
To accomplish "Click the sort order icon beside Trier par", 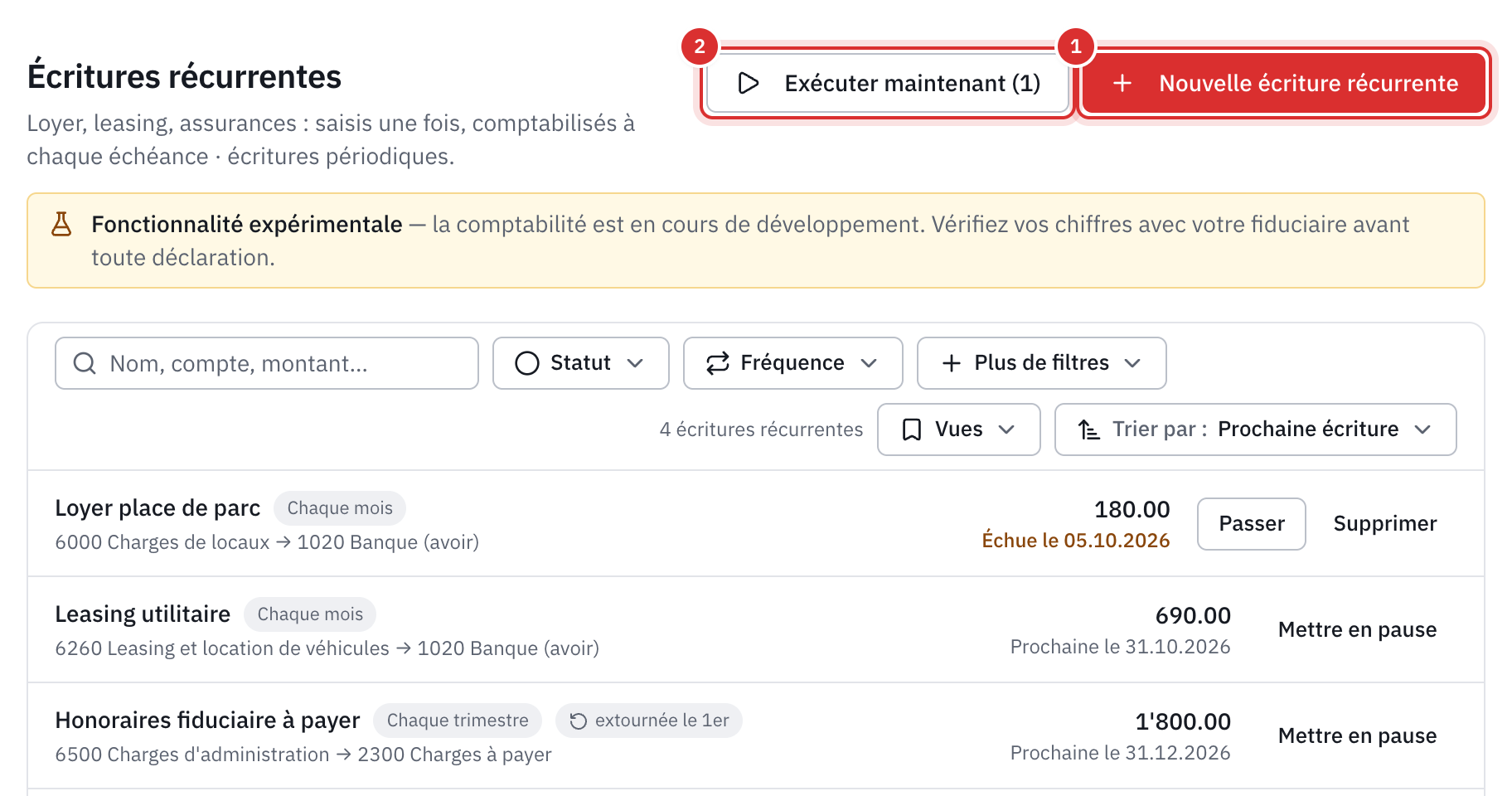I will click(x=1088, y=430).
